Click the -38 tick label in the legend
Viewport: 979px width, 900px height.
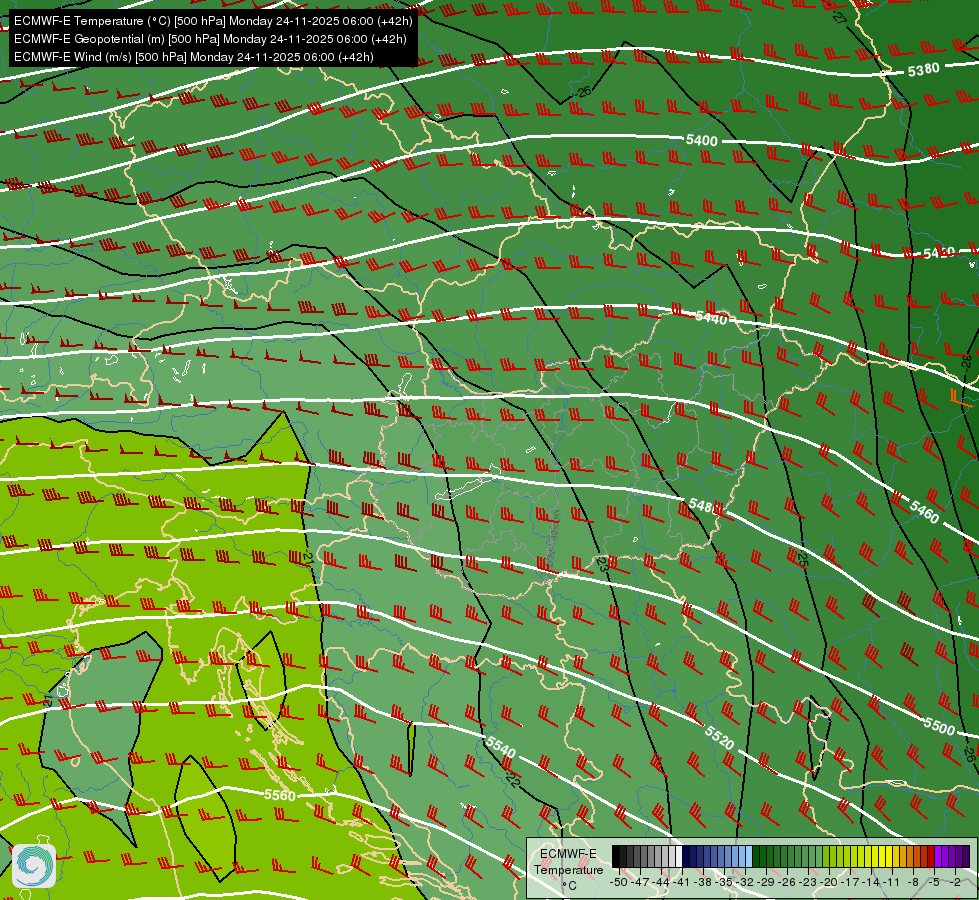[702, 882]
